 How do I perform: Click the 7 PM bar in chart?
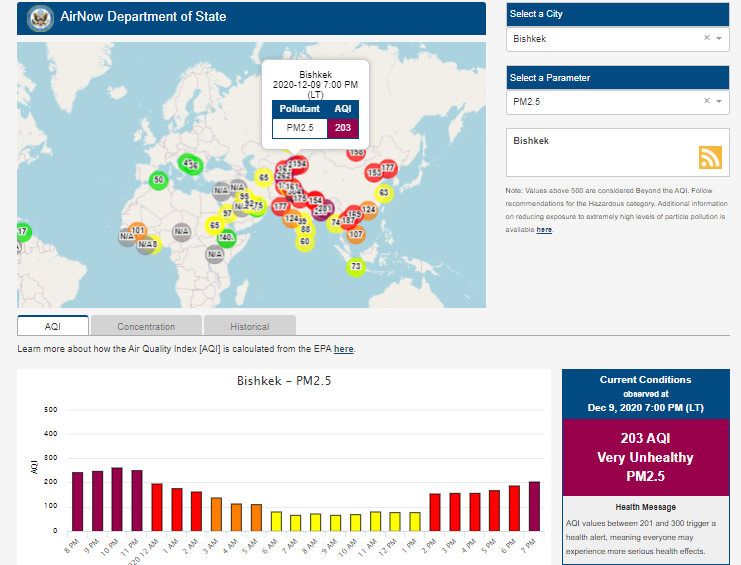(533, 506)
